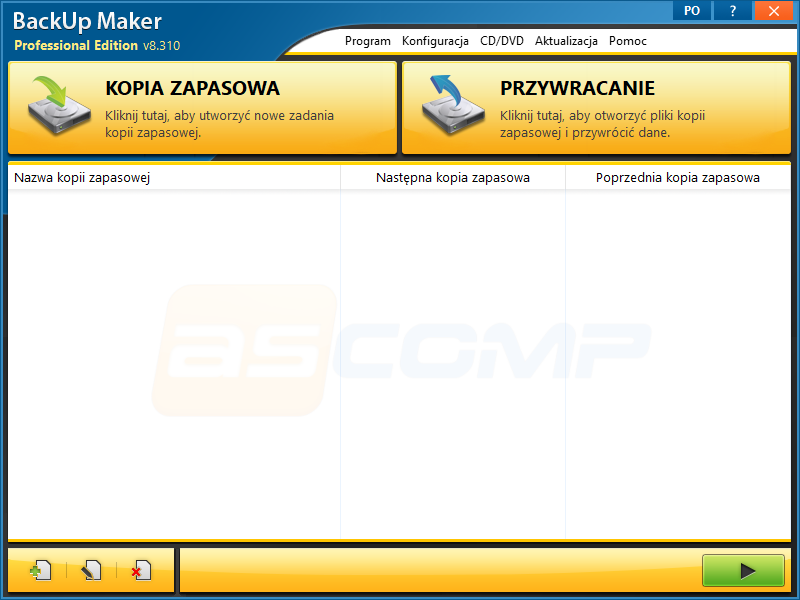This screenshot has height=600, width=800.
Task: Click the question mark help button
Action: pyautogui.click(x=733, y=11)
